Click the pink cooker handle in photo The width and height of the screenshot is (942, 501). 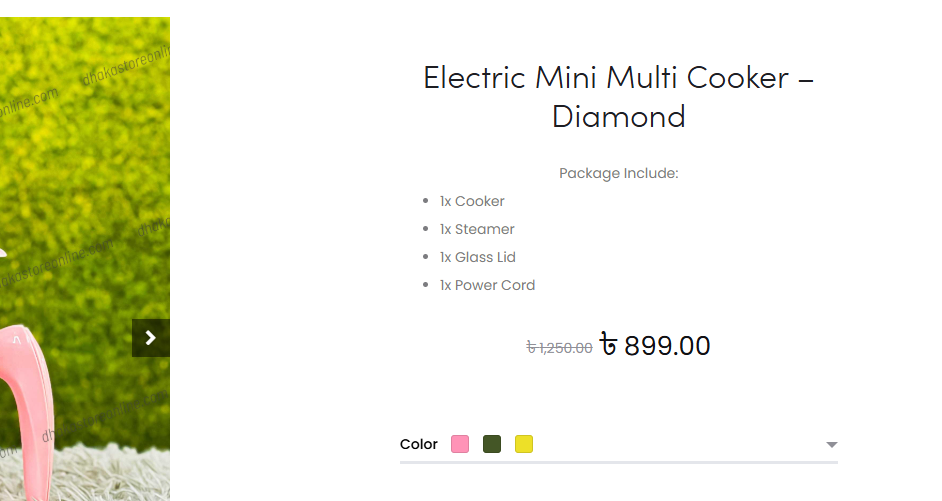(27, 408)
